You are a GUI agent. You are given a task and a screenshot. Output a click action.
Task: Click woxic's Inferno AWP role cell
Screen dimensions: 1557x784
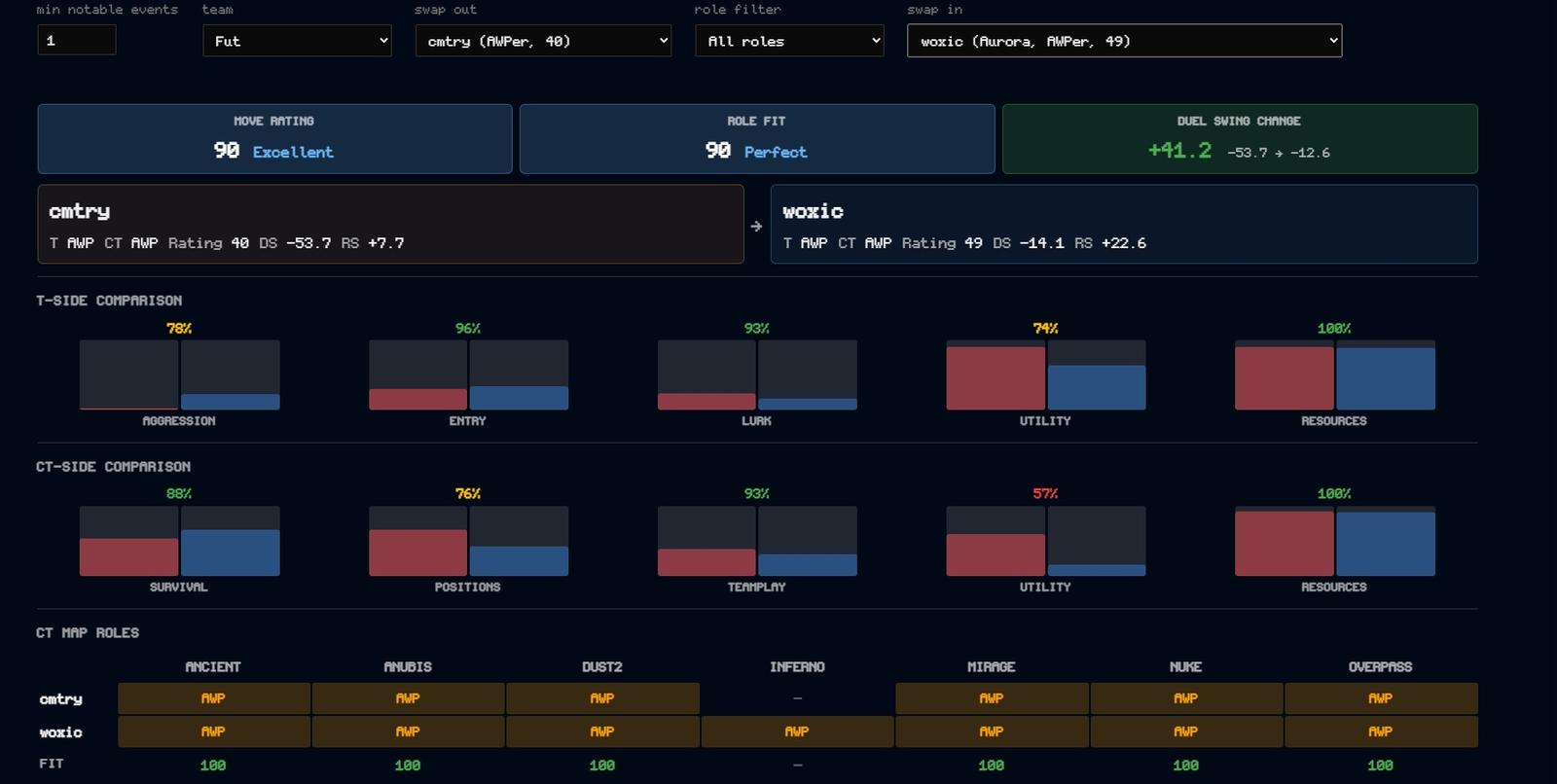click(x=797, y=731)
